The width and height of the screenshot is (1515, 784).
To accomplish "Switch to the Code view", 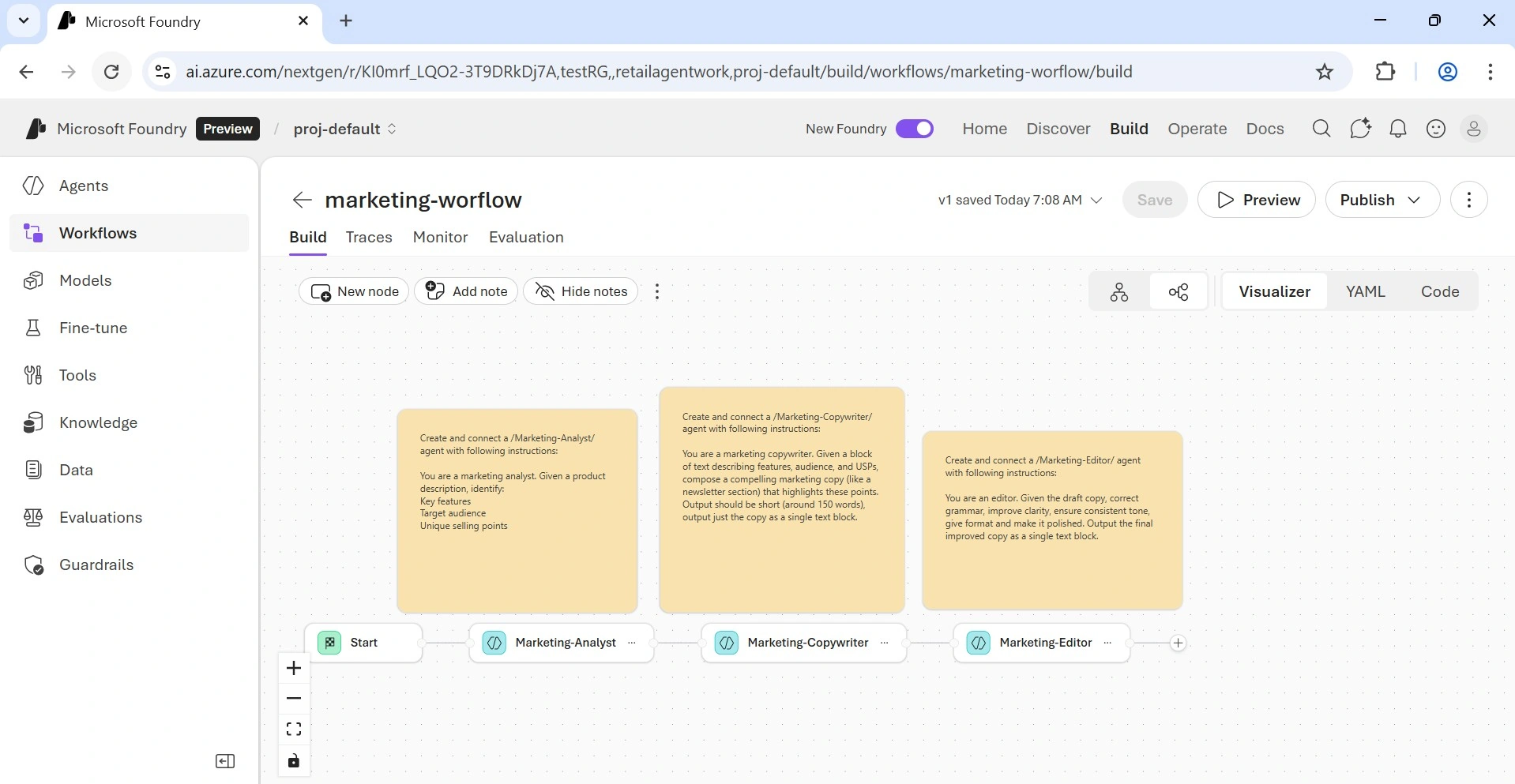I will point(1440,291).
